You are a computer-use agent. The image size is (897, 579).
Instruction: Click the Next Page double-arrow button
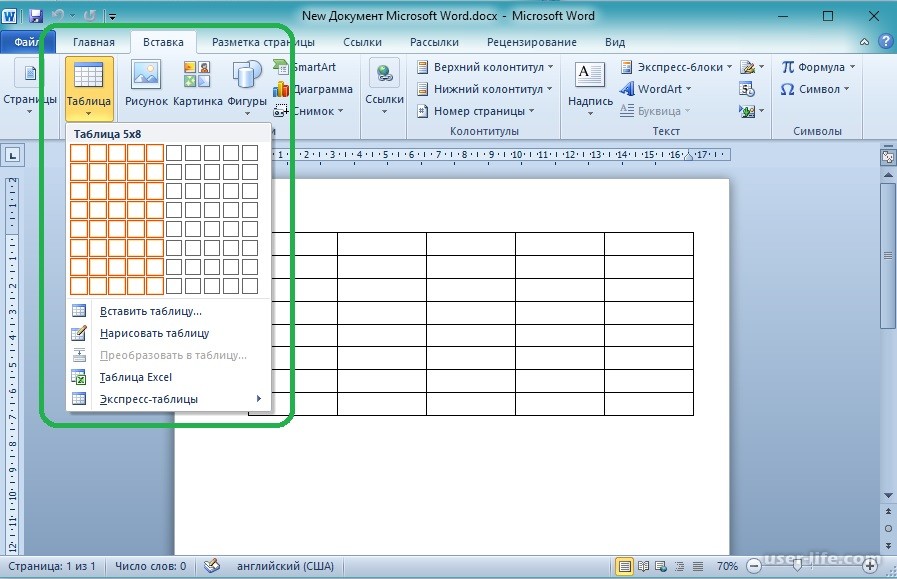[x=888, y=545]
